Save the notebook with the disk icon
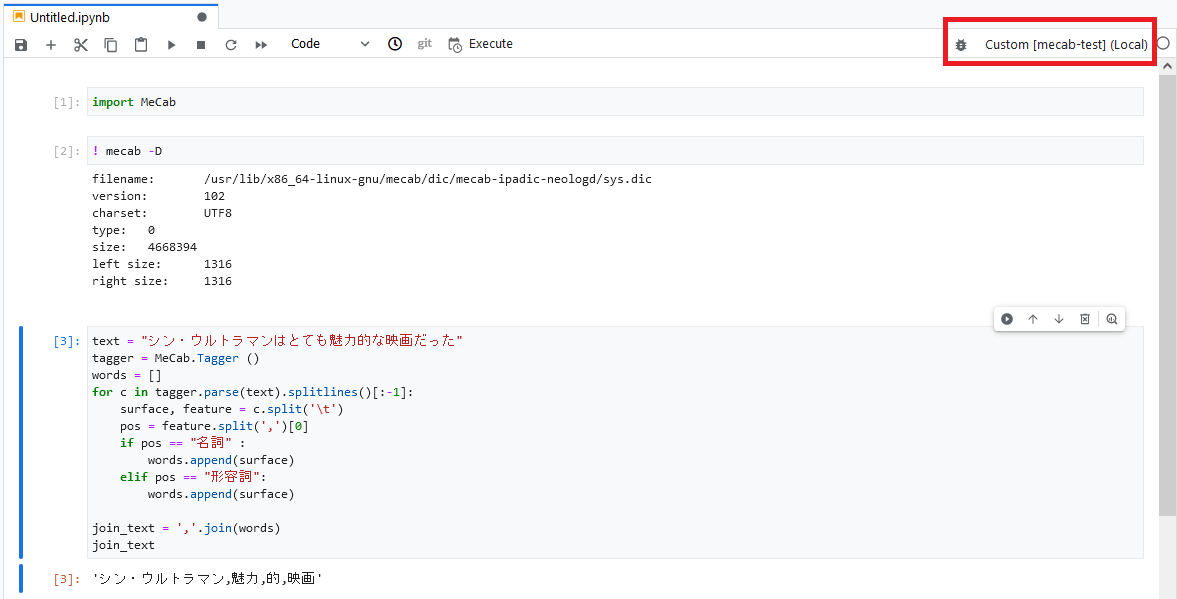Screen dimensions: 1177x599 [21, 45]
